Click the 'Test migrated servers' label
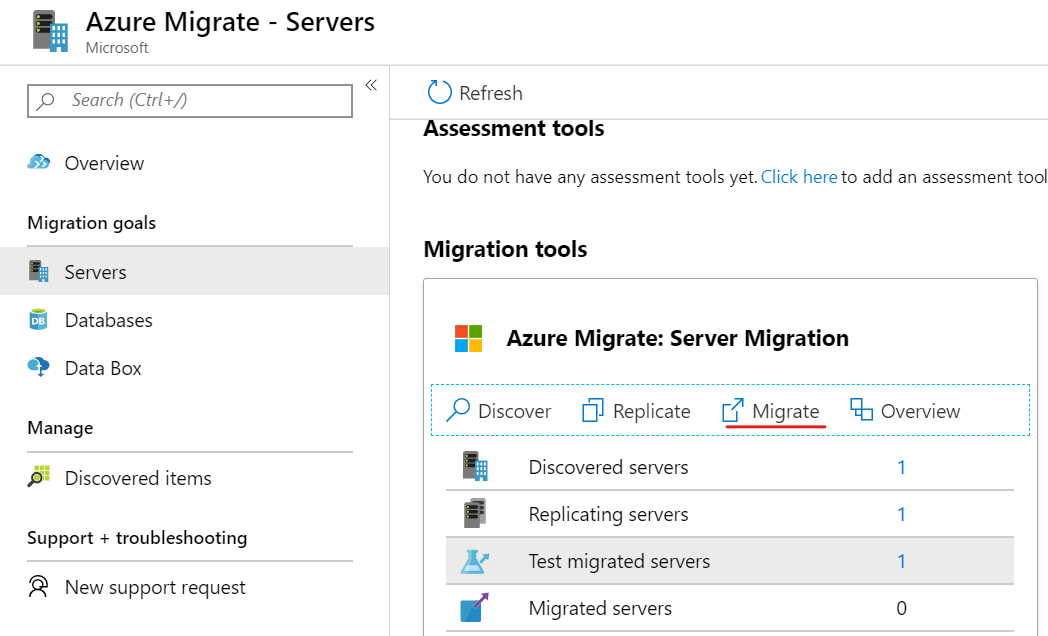Image resolution: width=1048 pixels, height=636 pixels. coord(619,561)
